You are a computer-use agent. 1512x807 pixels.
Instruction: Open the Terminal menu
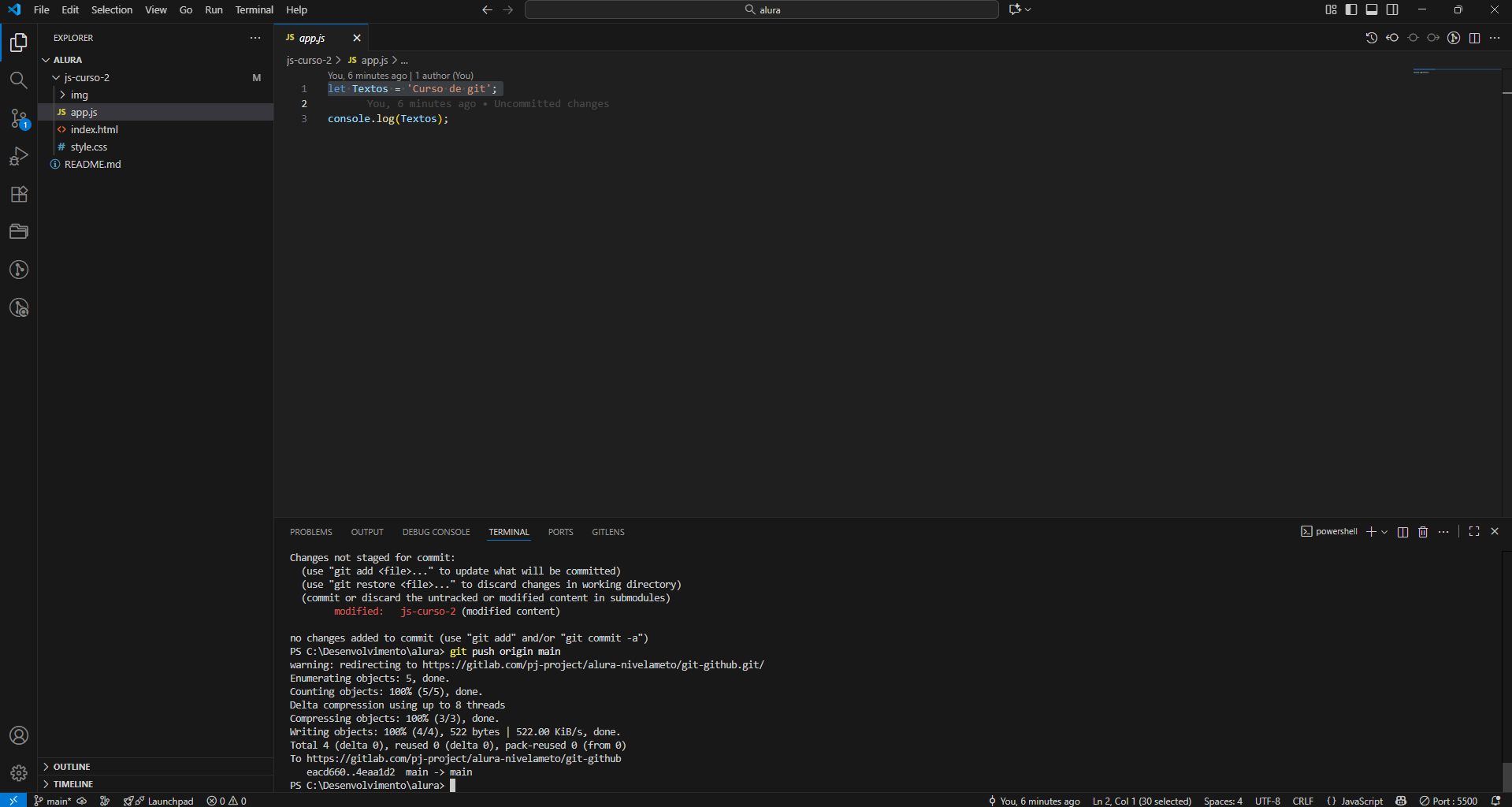(x=254, y=9)
